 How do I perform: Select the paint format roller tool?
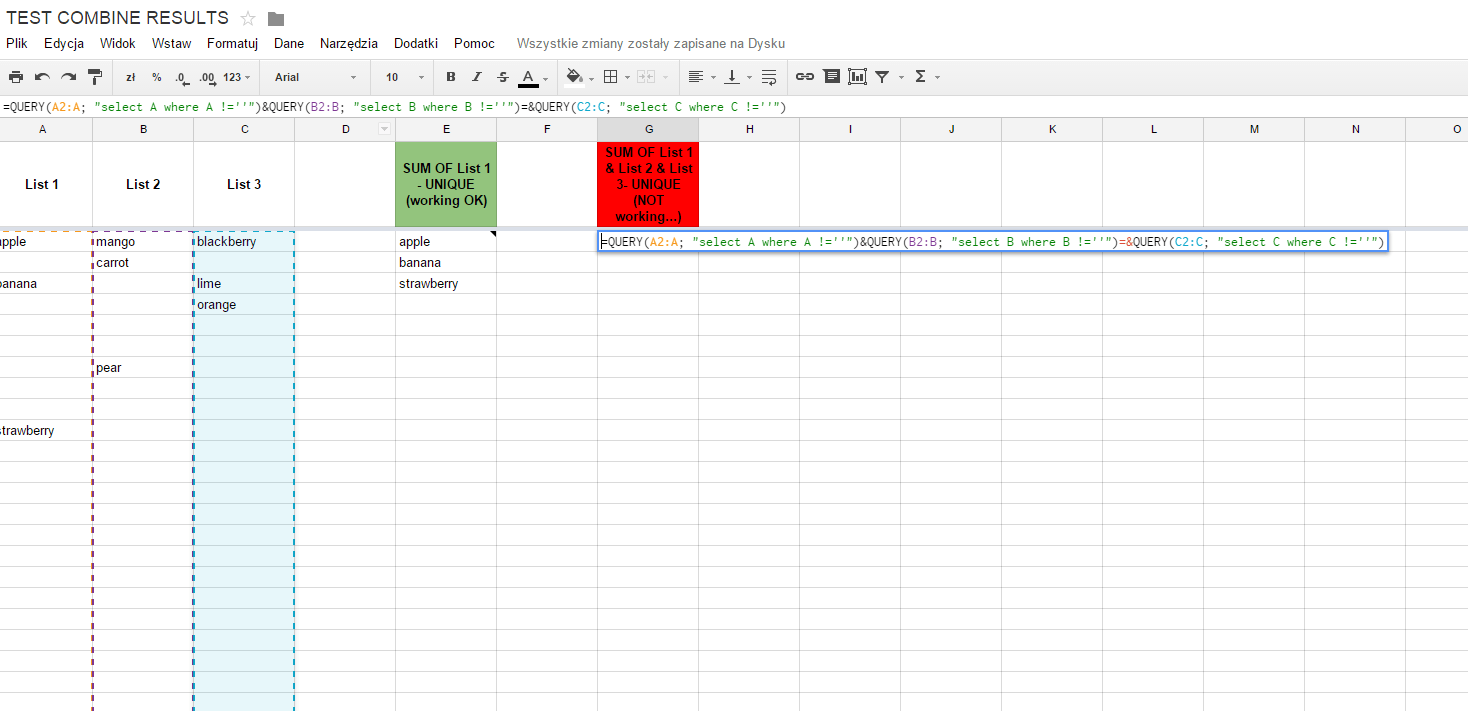coord(95,77)
